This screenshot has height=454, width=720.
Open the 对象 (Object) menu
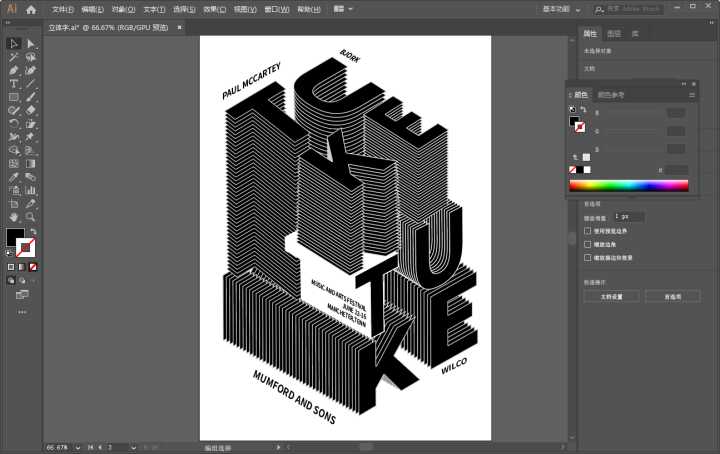coord(124,9)
